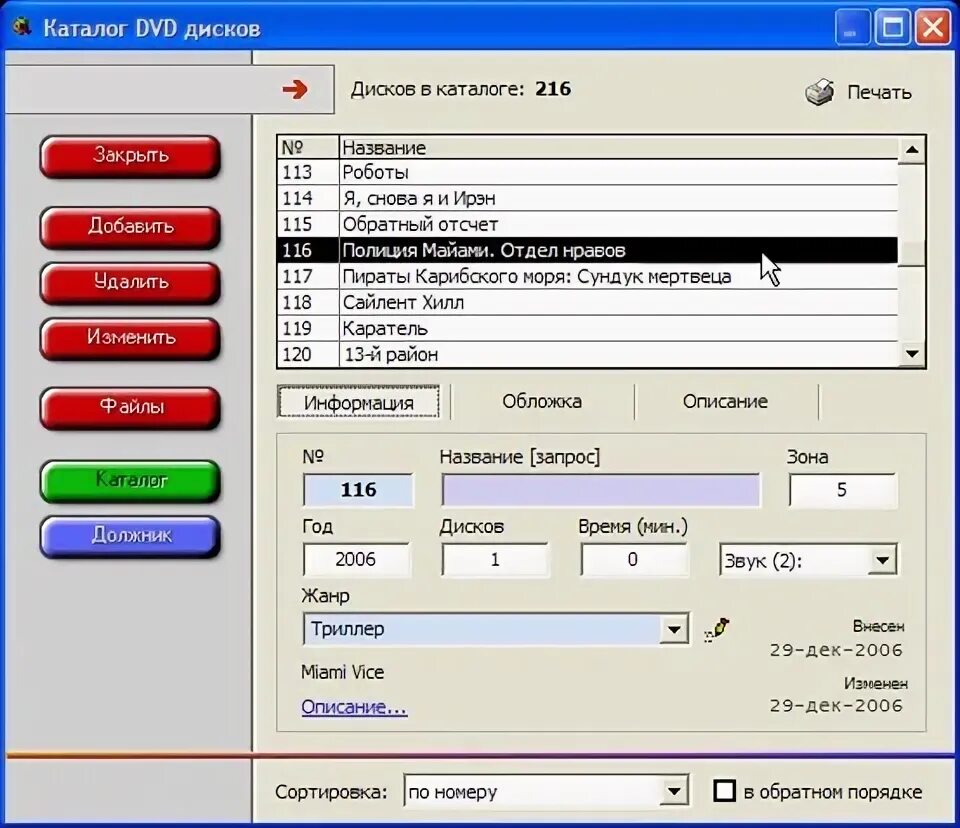Open the Жанр dropdown showing Триллер

tap(673, 629)
